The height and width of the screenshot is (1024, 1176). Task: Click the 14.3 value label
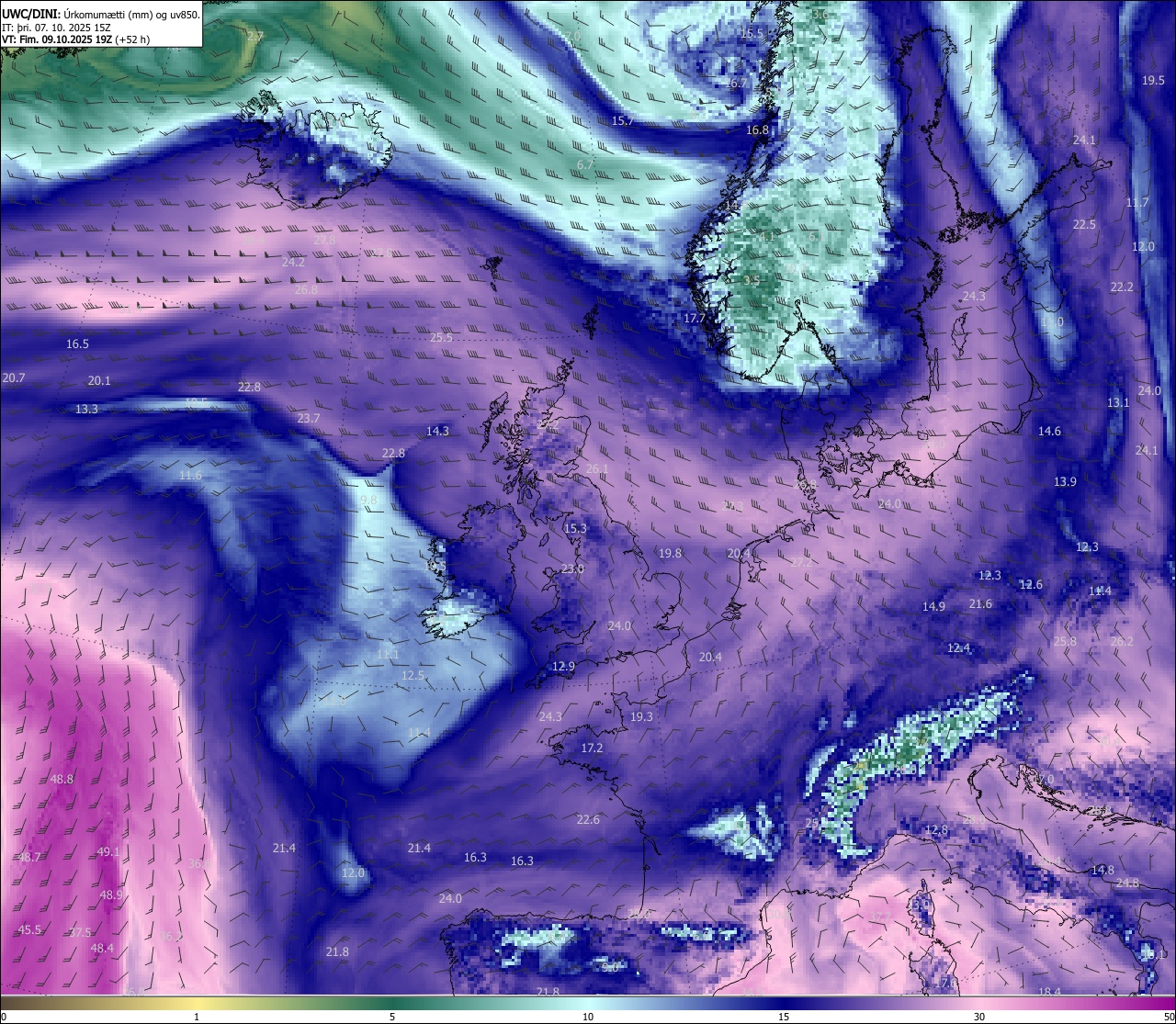pyautogui.click(x=437, y=432)
